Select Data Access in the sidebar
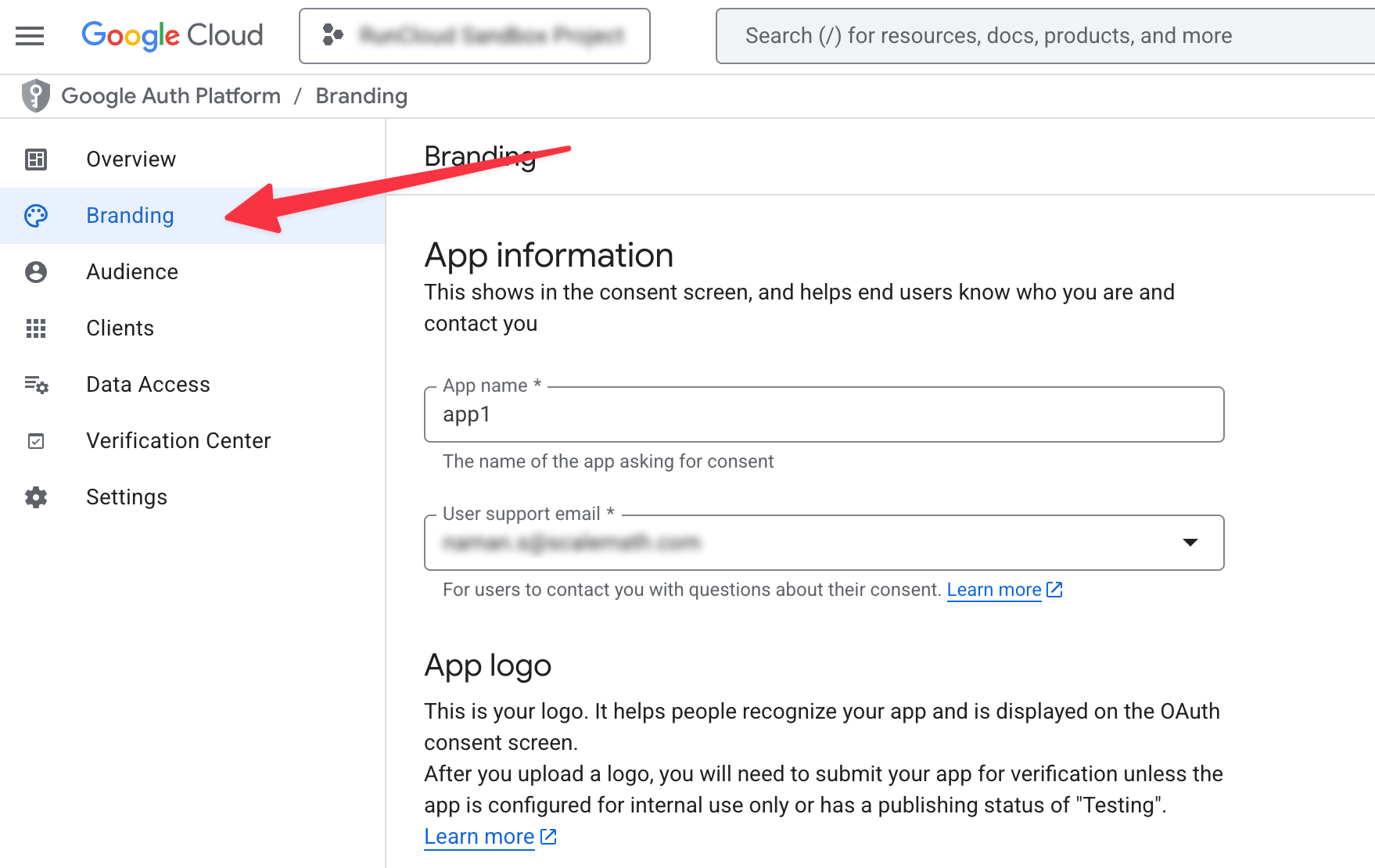1375x868 pixels. [x=148, y=385]
